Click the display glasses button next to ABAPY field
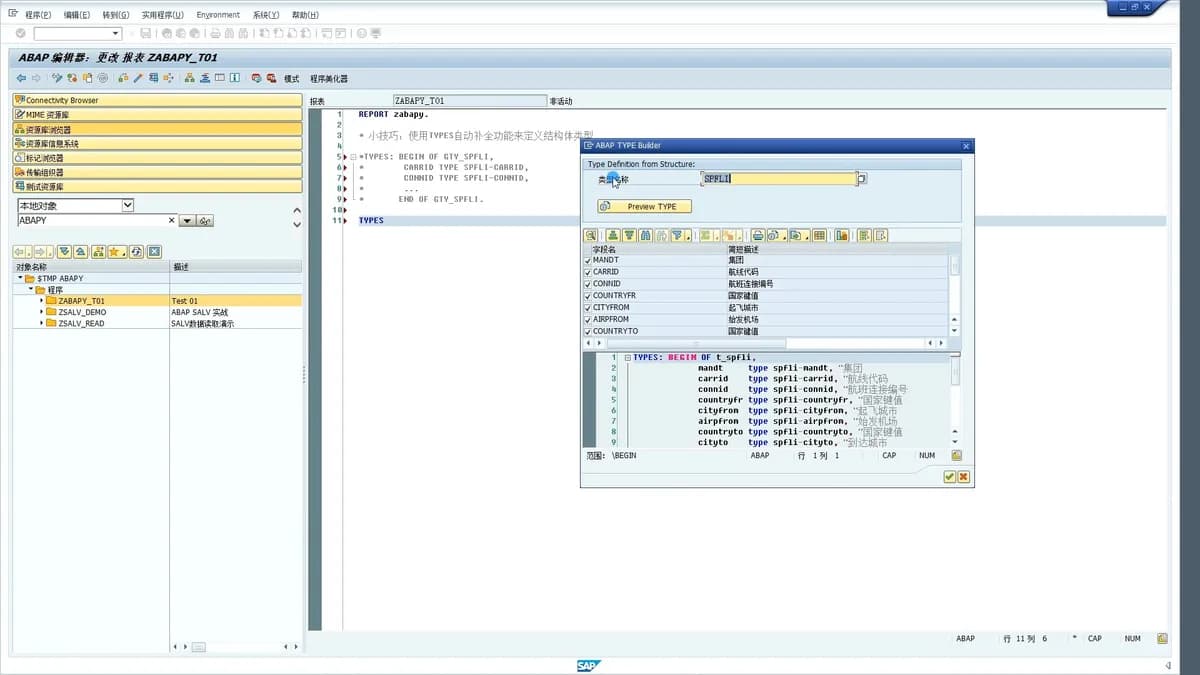Screen dimensions: 1200x675 205,220
